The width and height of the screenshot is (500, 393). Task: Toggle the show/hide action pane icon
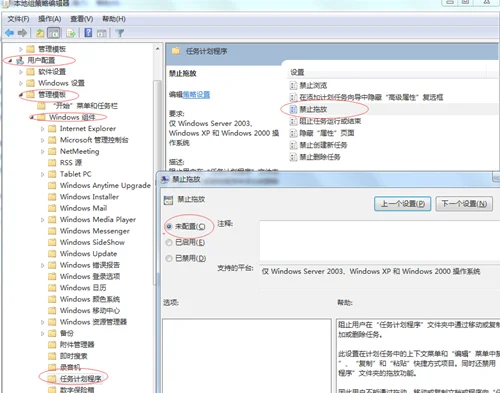(x=102, y=33)
